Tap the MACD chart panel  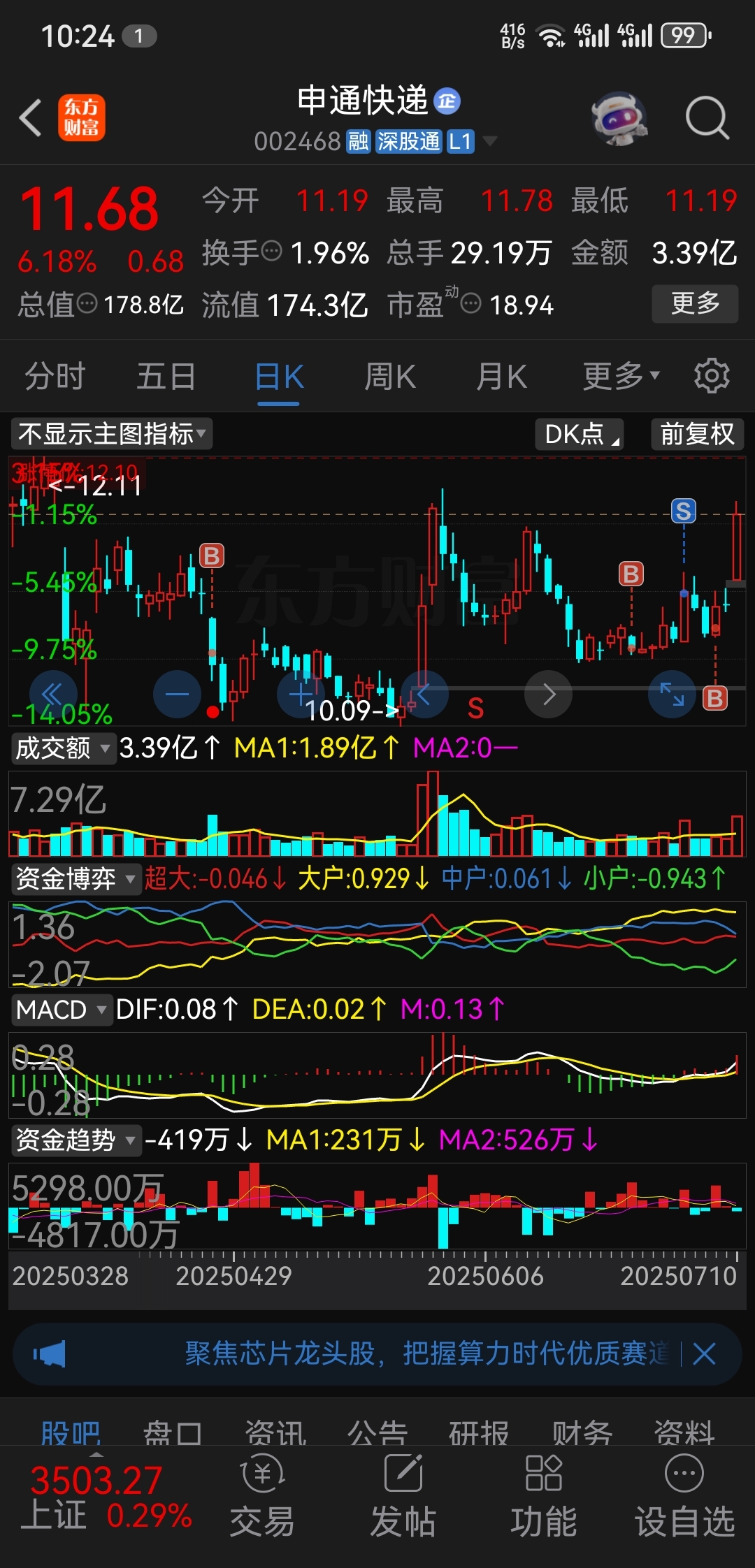(x=377, y=1075)
